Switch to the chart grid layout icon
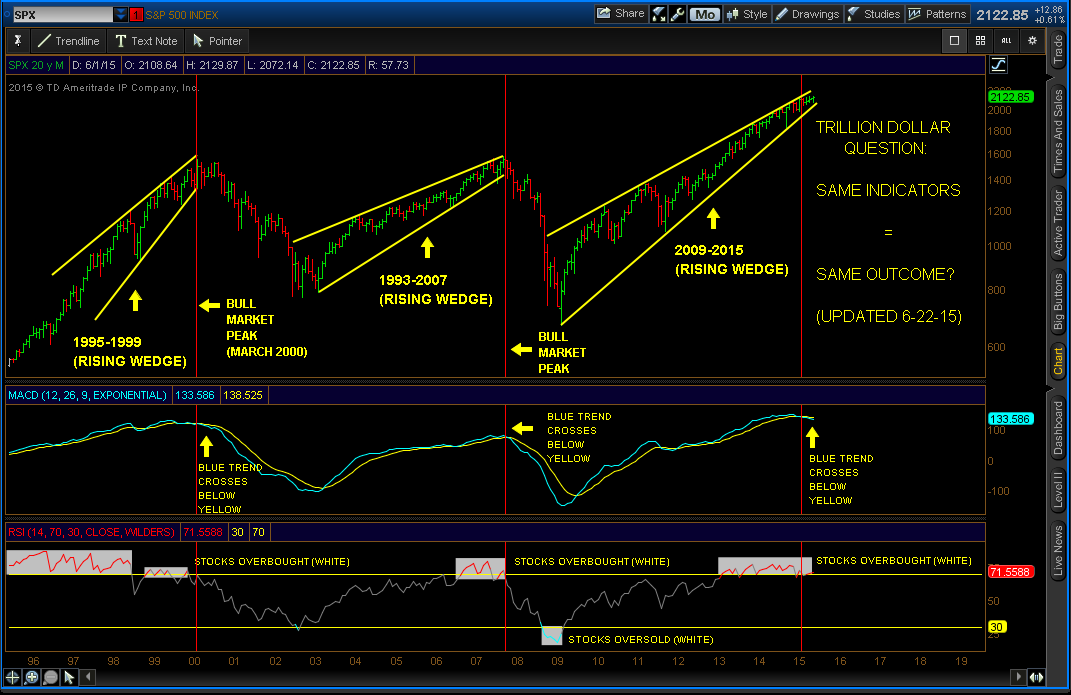This screenshot has height=695, width=1071. [x=980, y=41]
